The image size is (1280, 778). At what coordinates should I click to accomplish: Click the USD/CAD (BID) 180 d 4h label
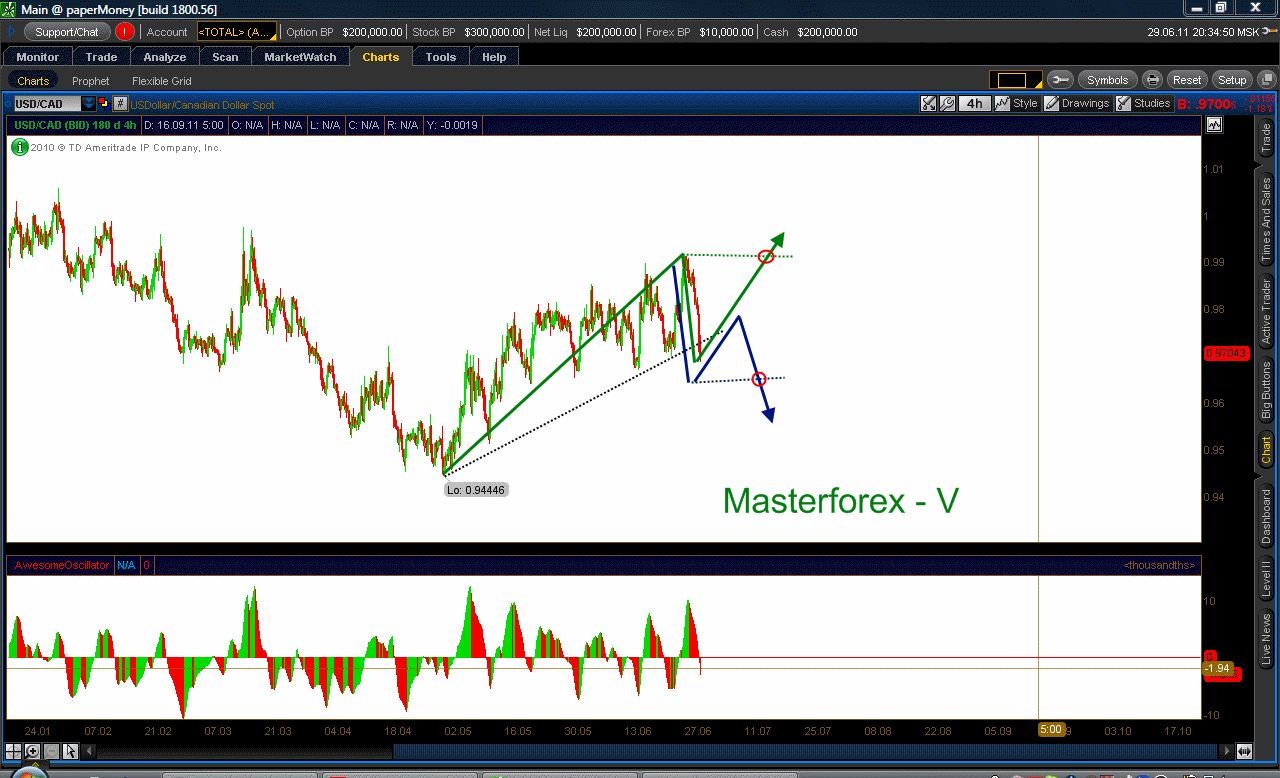point(73,125)
